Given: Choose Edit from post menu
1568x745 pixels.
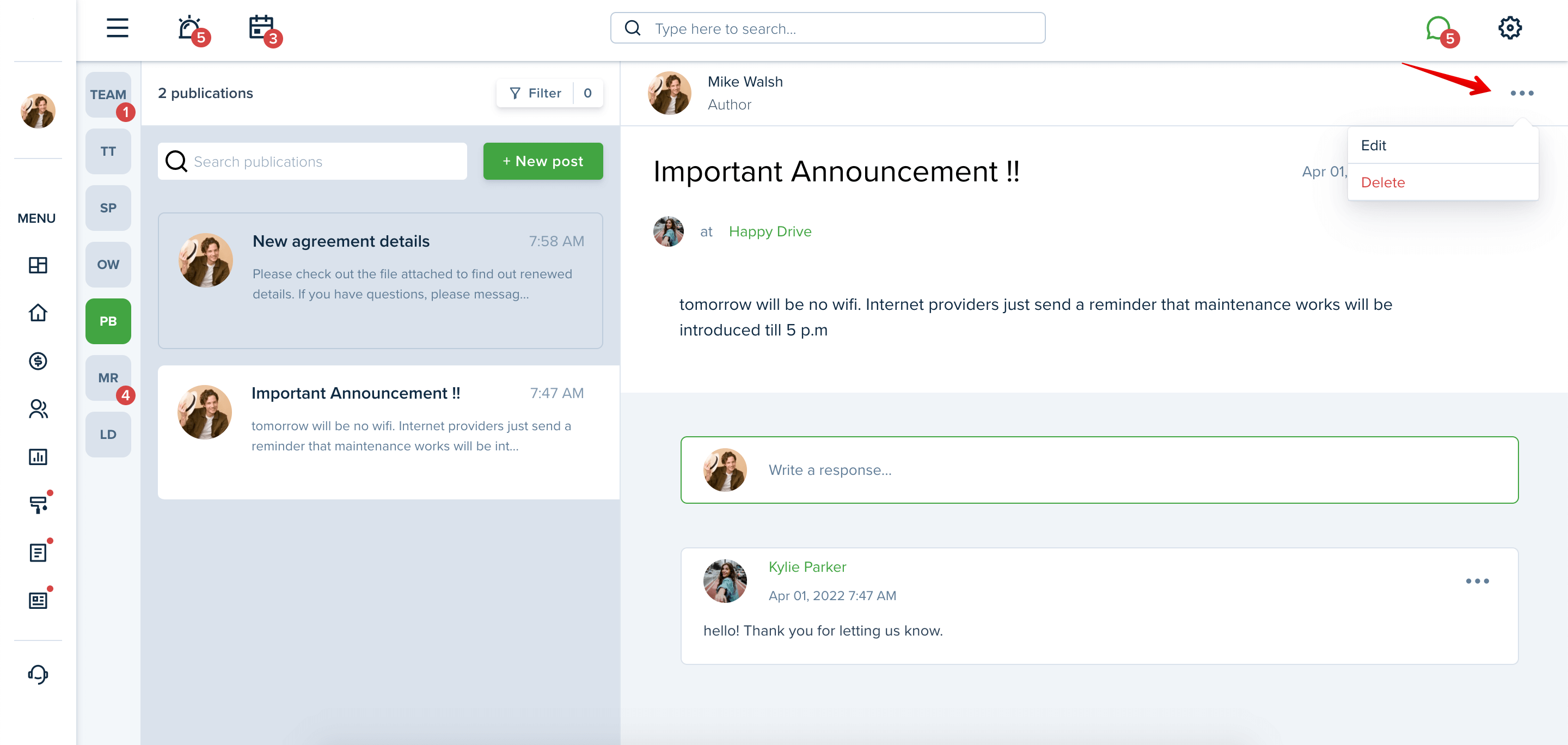Looking at the screenshot, I should tap(1443, 145).
